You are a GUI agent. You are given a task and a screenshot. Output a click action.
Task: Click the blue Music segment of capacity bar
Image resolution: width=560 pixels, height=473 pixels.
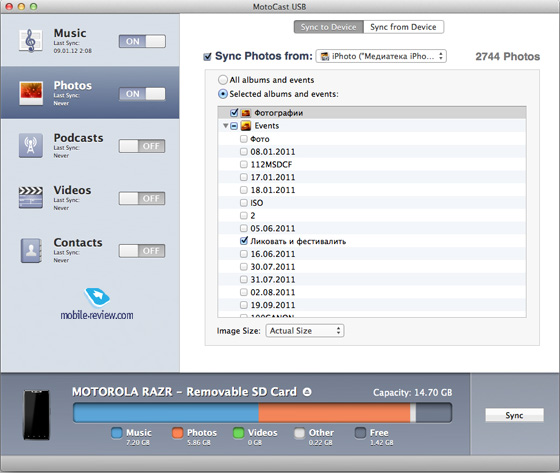pyautogui.click(x=166, y=413)
